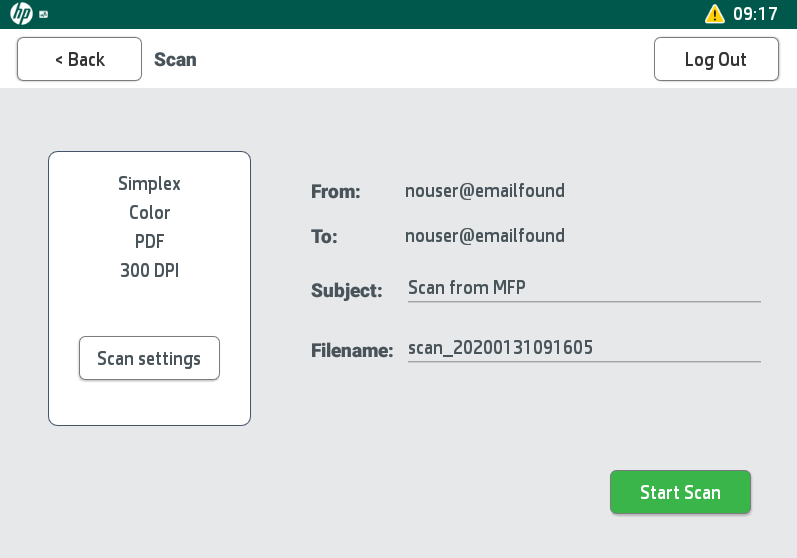This screenshot has height=558, width=797.
Task: Click the Scan page title
Action: [x=175, y=59]
